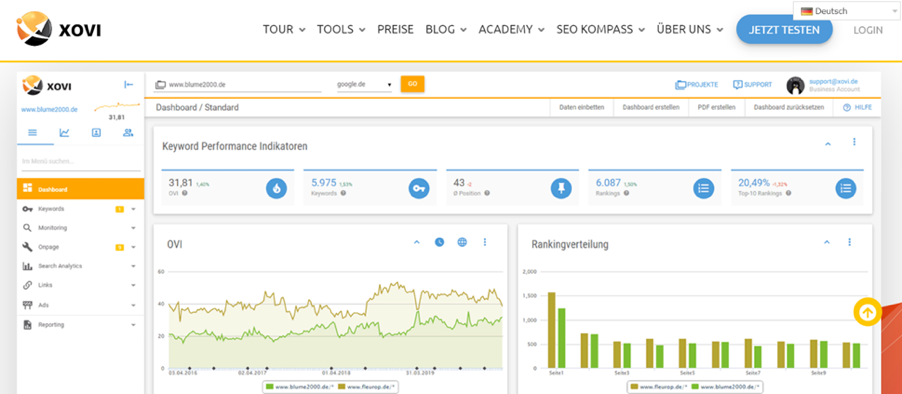Viewport: 902px width, 394px height.
Task: Click the Daten einbetten button
Action: [582, 108]
